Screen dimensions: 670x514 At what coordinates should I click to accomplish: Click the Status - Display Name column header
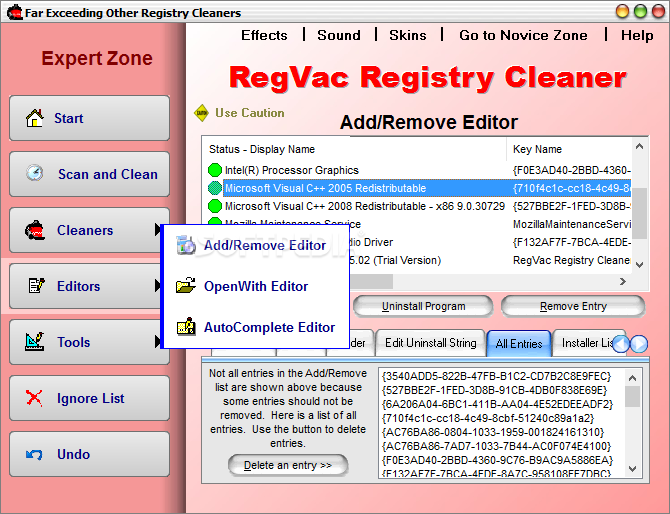click(x=355, y=149)
